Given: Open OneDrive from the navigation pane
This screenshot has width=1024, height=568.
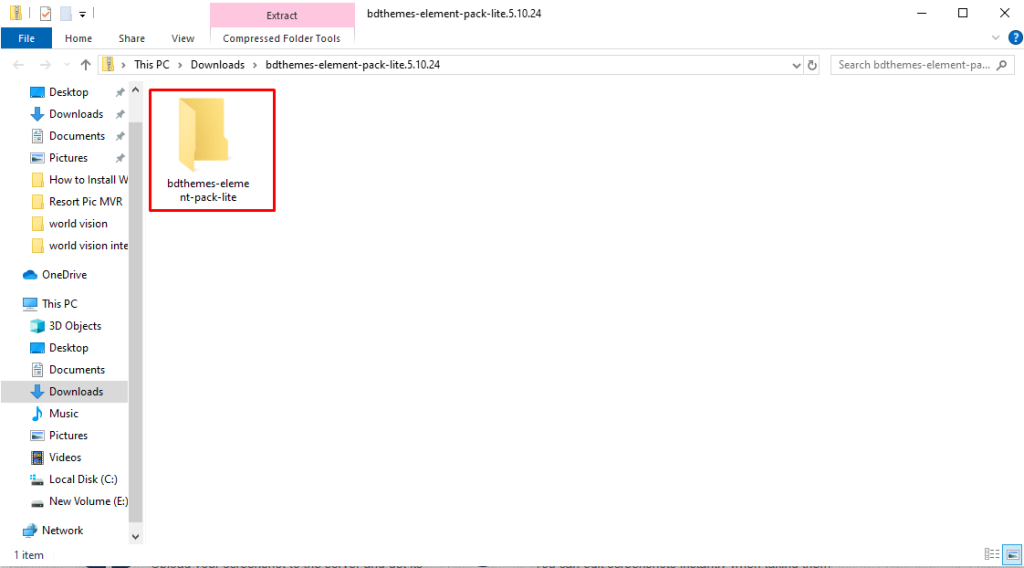Looking at the screenshot, I should pyautogui.click(x=64, y=275).
